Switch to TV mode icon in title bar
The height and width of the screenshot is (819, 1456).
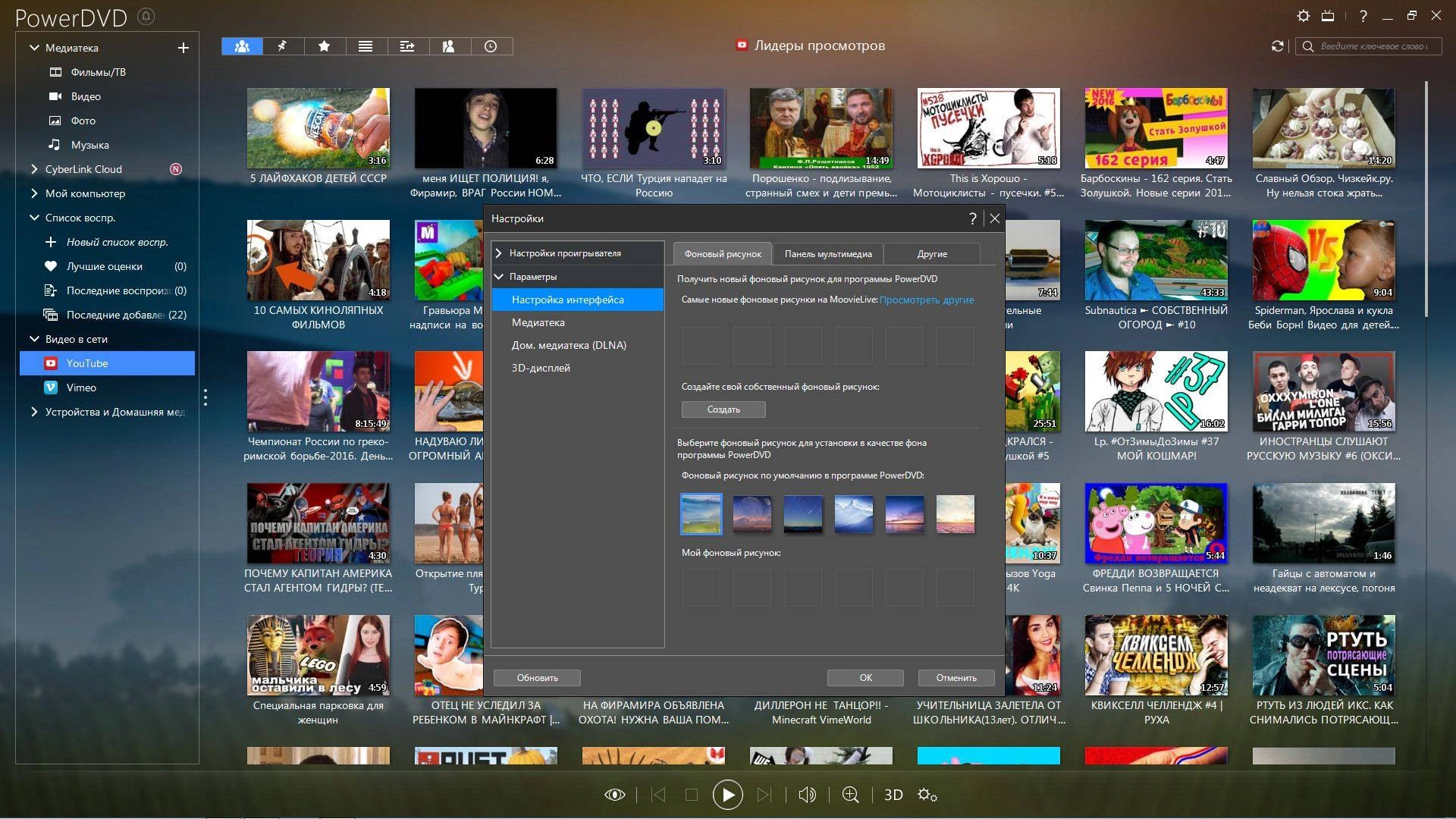point(1328,16)
